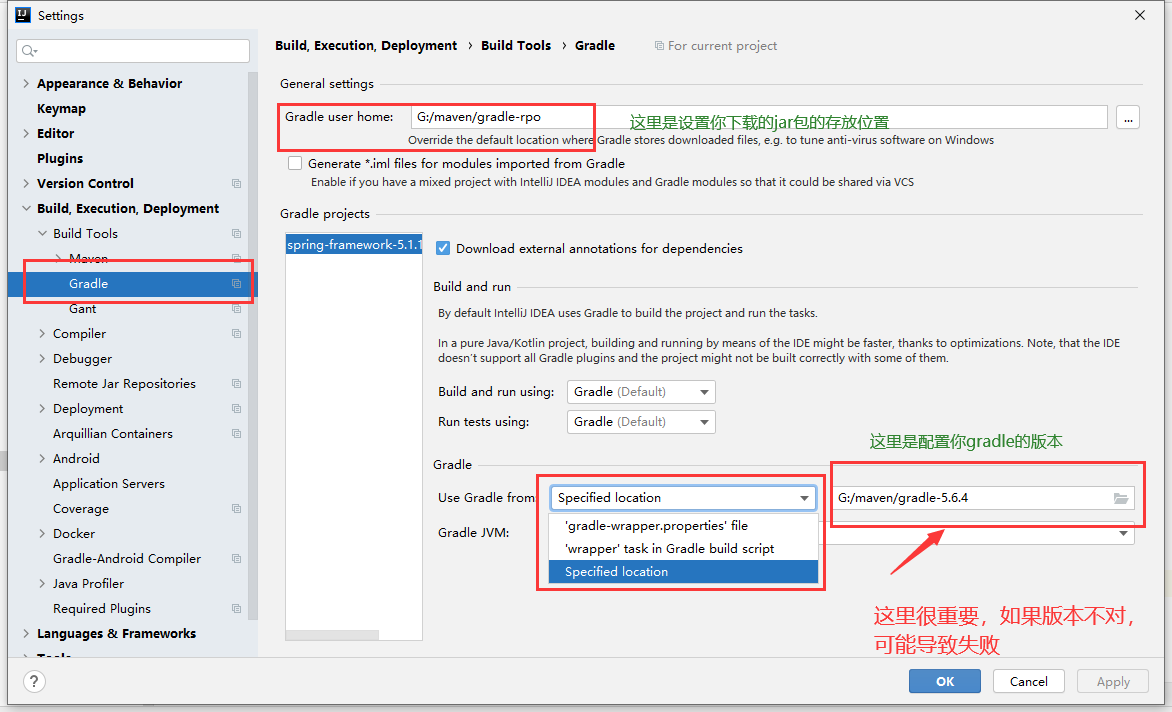Open the 'Run tests using' dropdown
This screenshot has height=712, width=1172.
[641, 422]
